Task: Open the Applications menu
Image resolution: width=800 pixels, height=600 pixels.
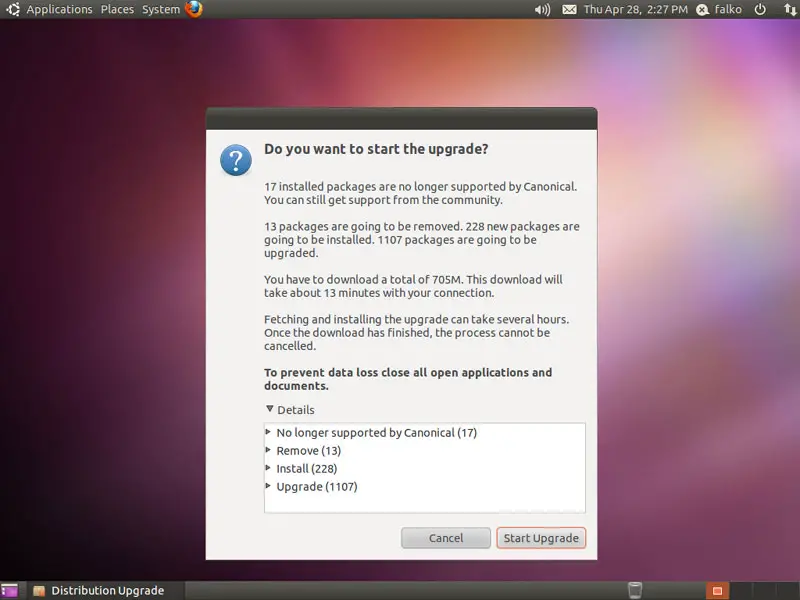Action: (60, 9)
